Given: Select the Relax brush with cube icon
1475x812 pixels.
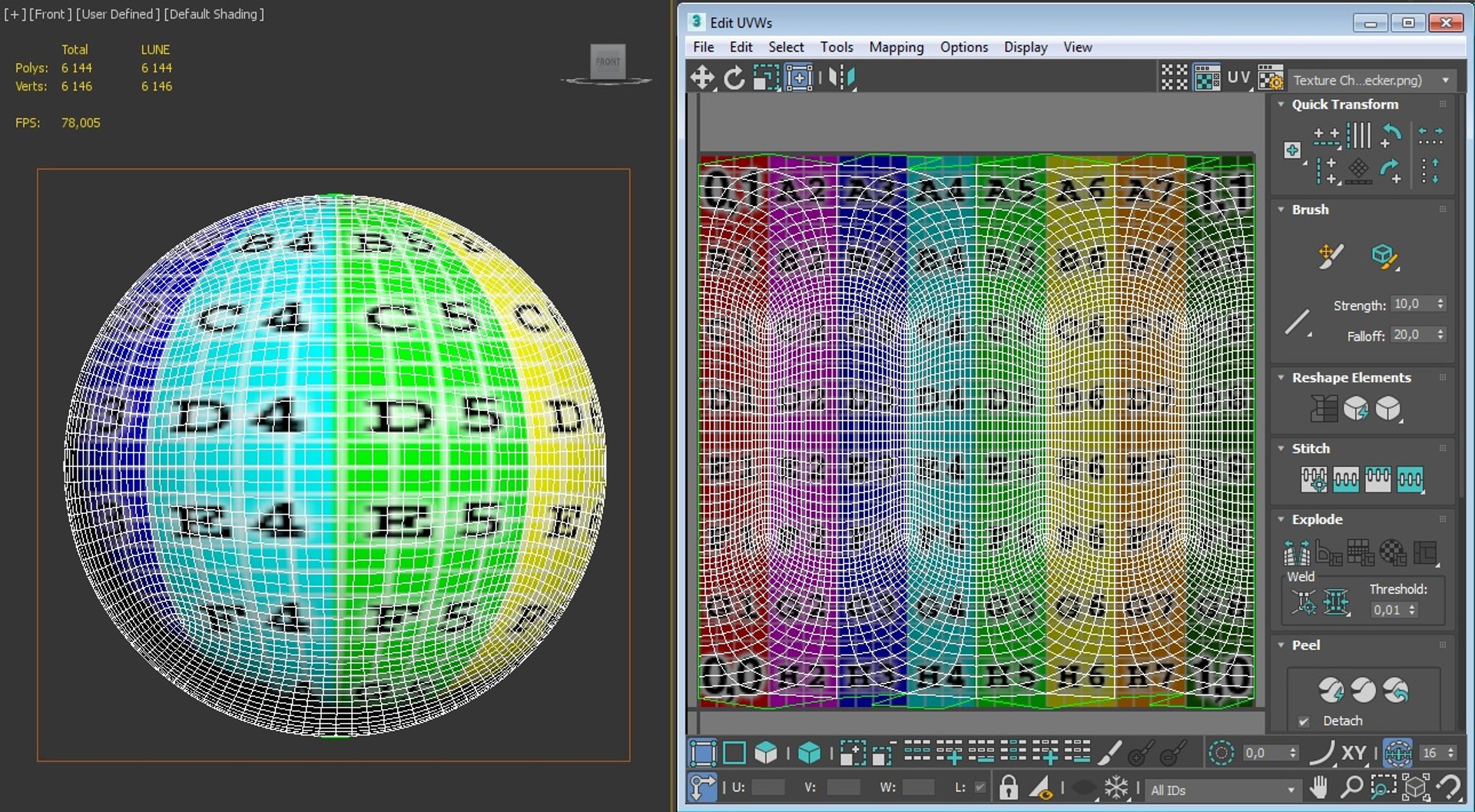Looking at the screenshot, I should pos(1384,257).
